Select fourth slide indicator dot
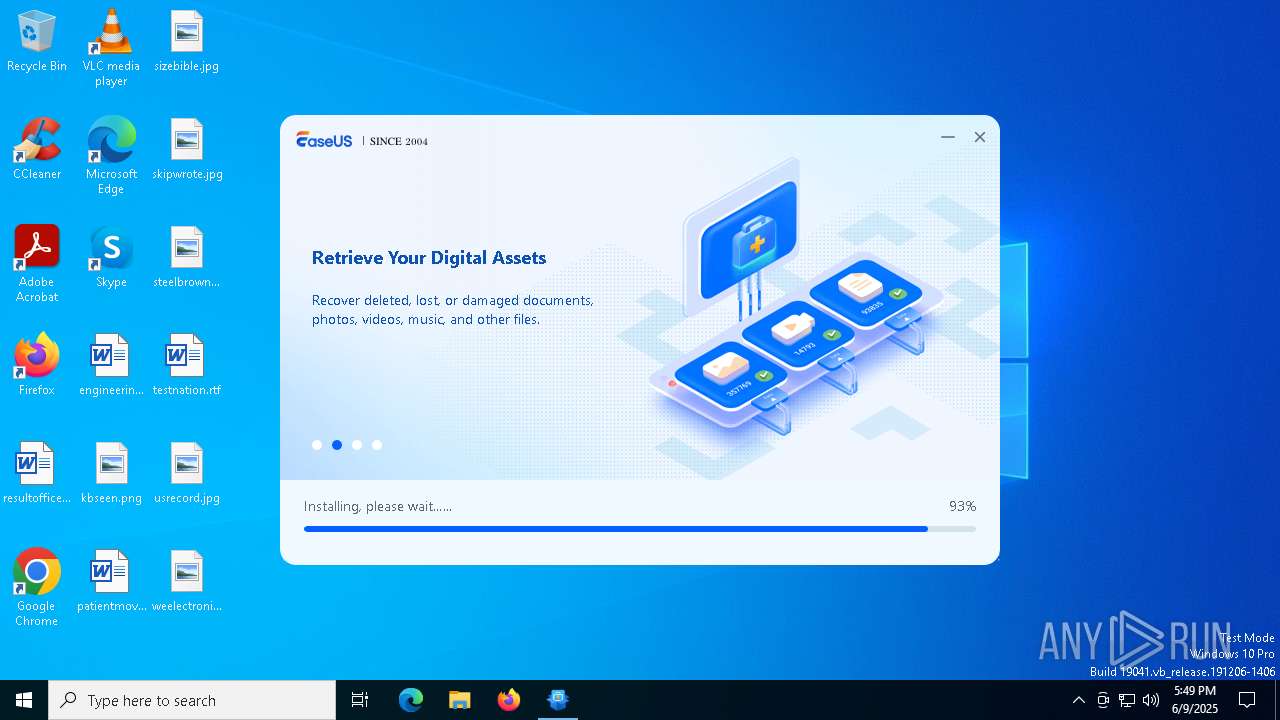 tap(377, 445)
